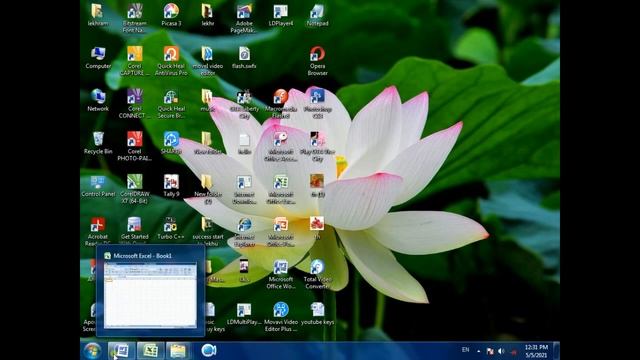Click the Show desktop button
This screenshot has height=360, width=640.
pyautogui.click(x=556, y=351)
